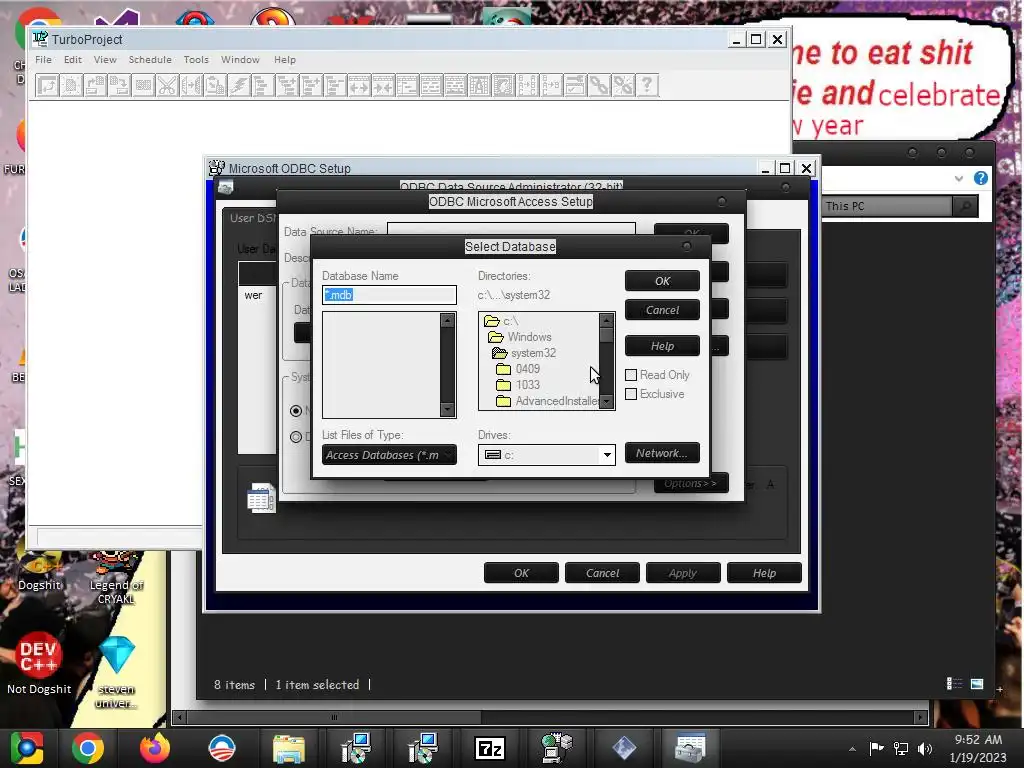
Task: Enable the Exclusive checkbox
Action: pyautogui.click(x=631, y=394)
